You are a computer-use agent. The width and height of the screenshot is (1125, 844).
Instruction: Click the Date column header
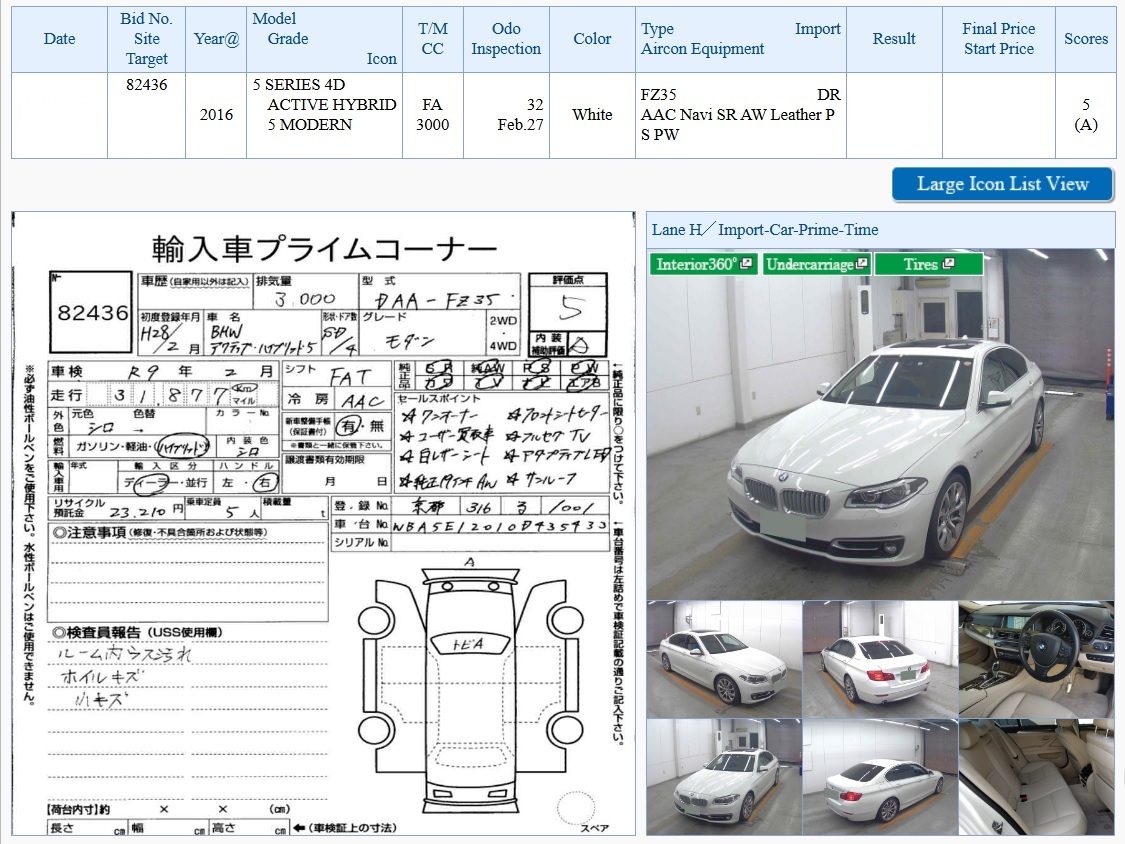(60, 39)
